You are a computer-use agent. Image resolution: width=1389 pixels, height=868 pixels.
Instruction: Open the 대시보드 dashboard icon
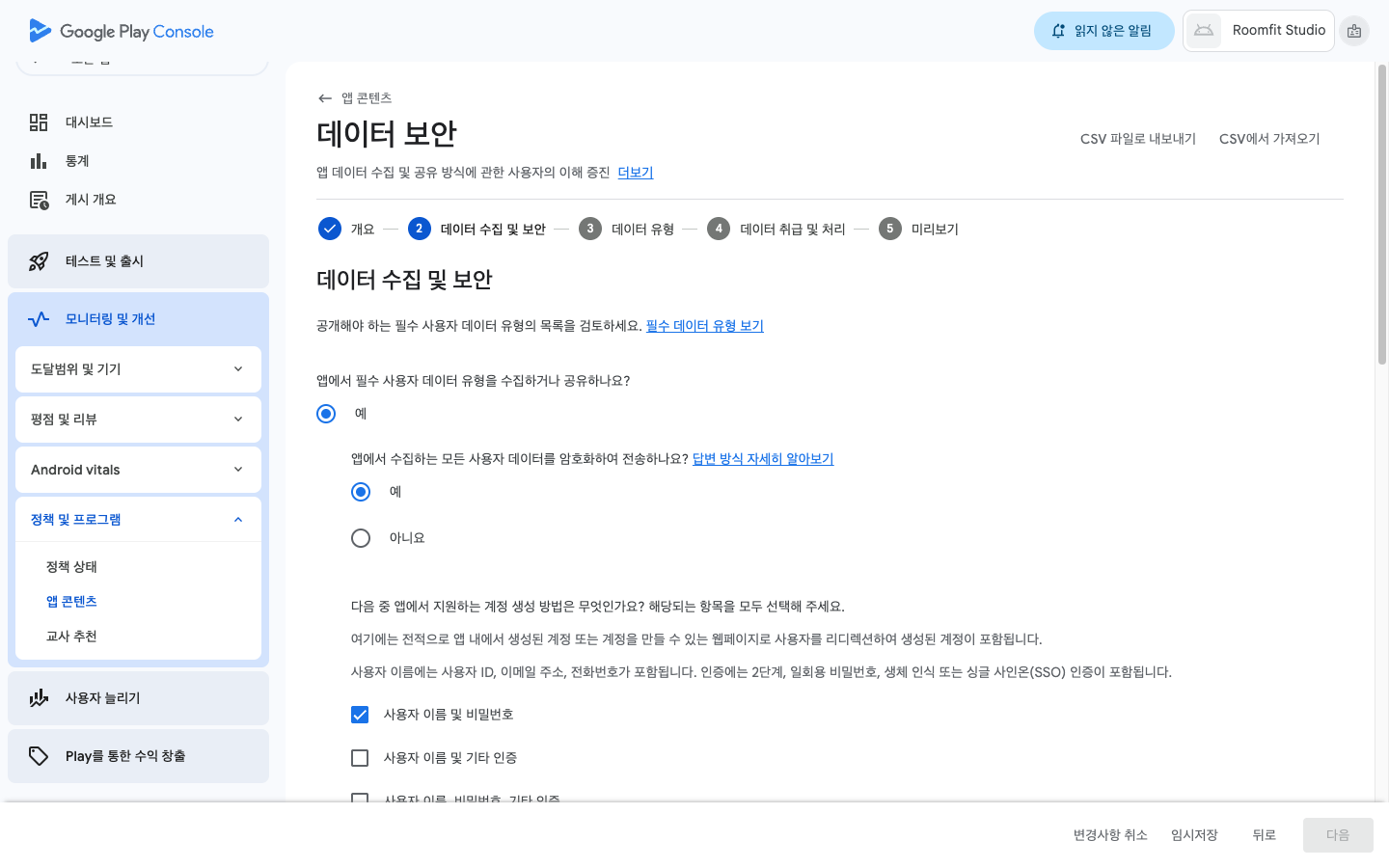point(39,122)
